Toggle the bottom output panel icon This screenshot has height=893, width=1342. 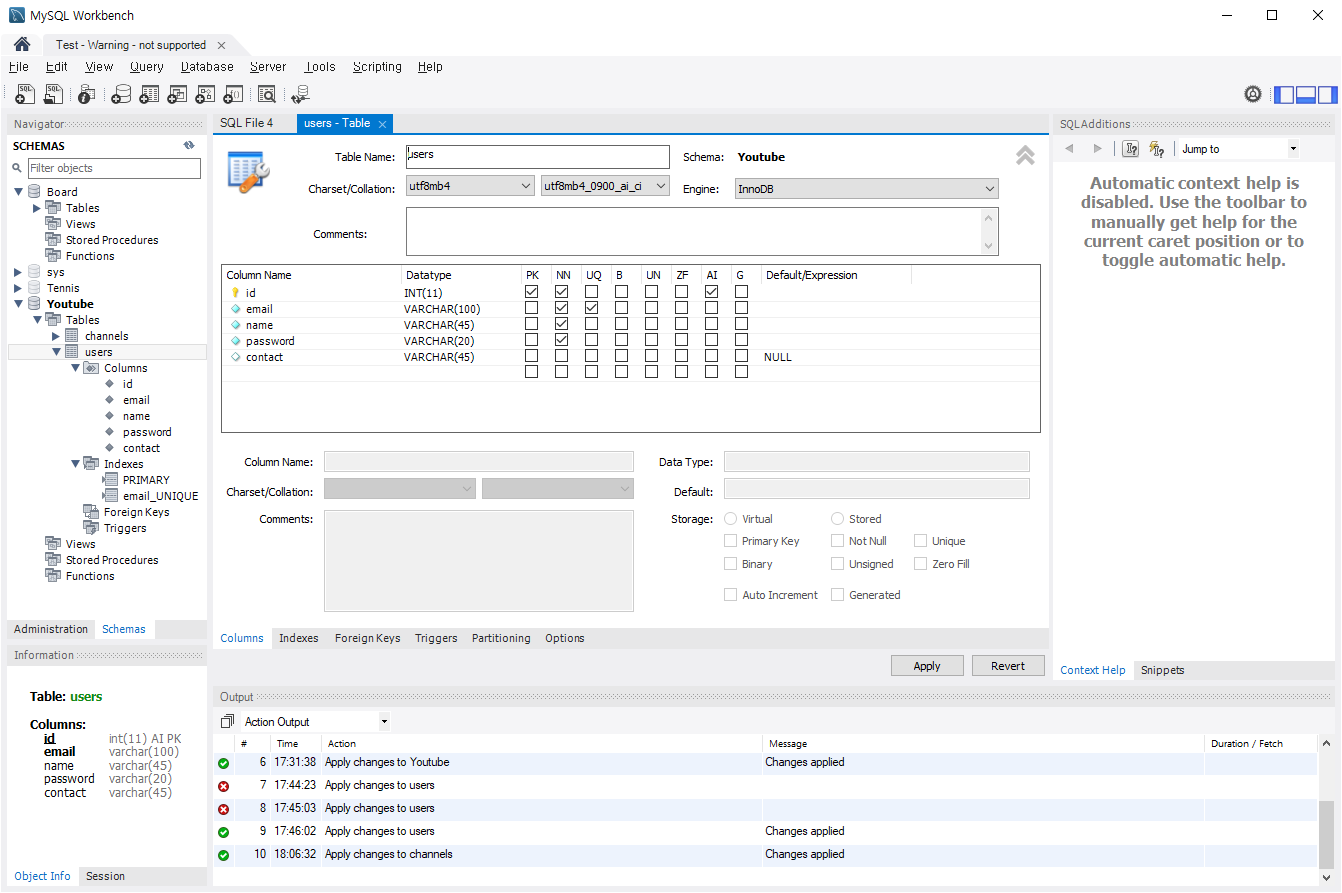coord(1305,95)
